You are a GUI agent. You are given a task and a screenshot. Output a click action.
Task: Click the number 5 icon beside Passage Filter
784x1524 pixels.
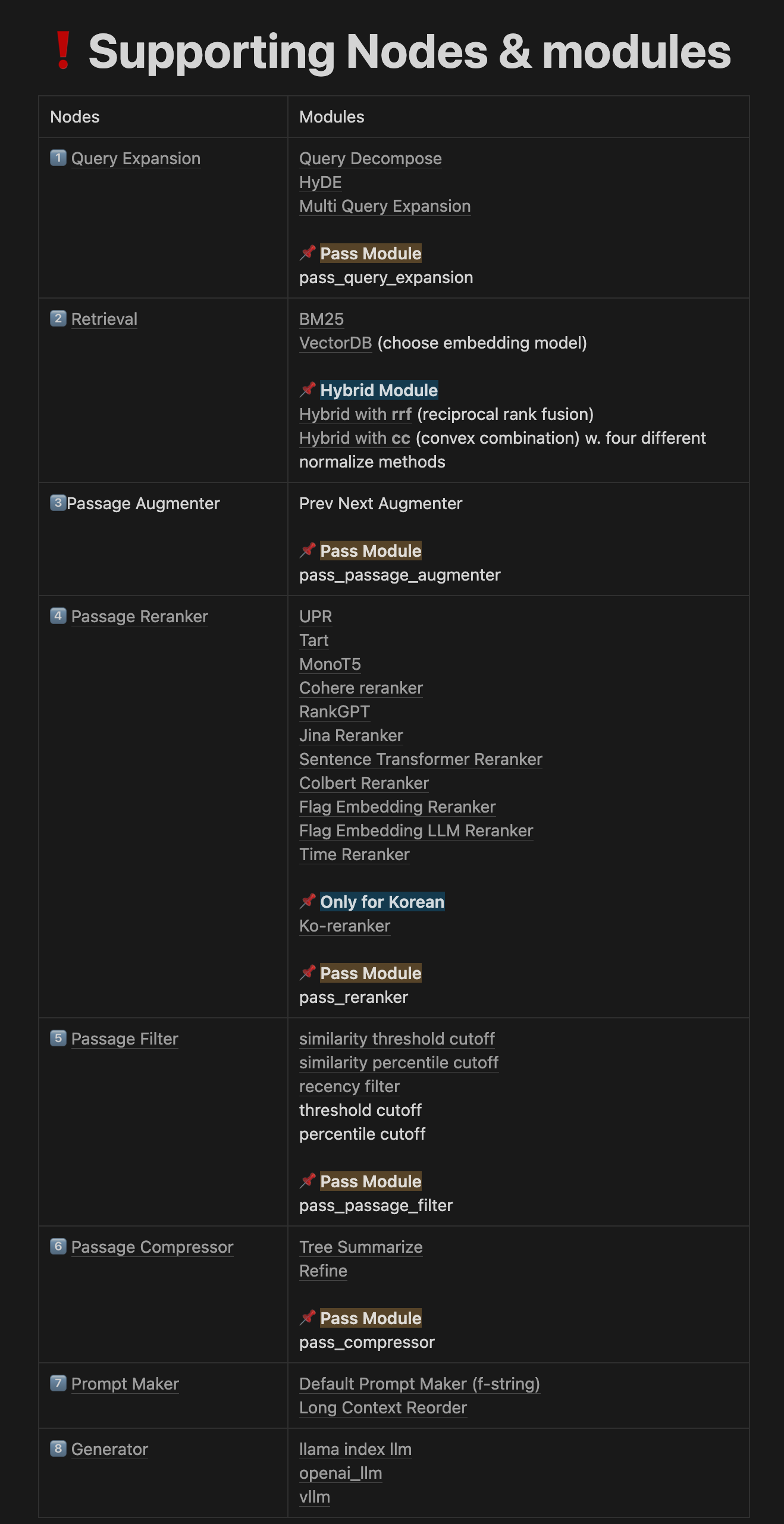pyautogui.click(x=58, y=1038)
